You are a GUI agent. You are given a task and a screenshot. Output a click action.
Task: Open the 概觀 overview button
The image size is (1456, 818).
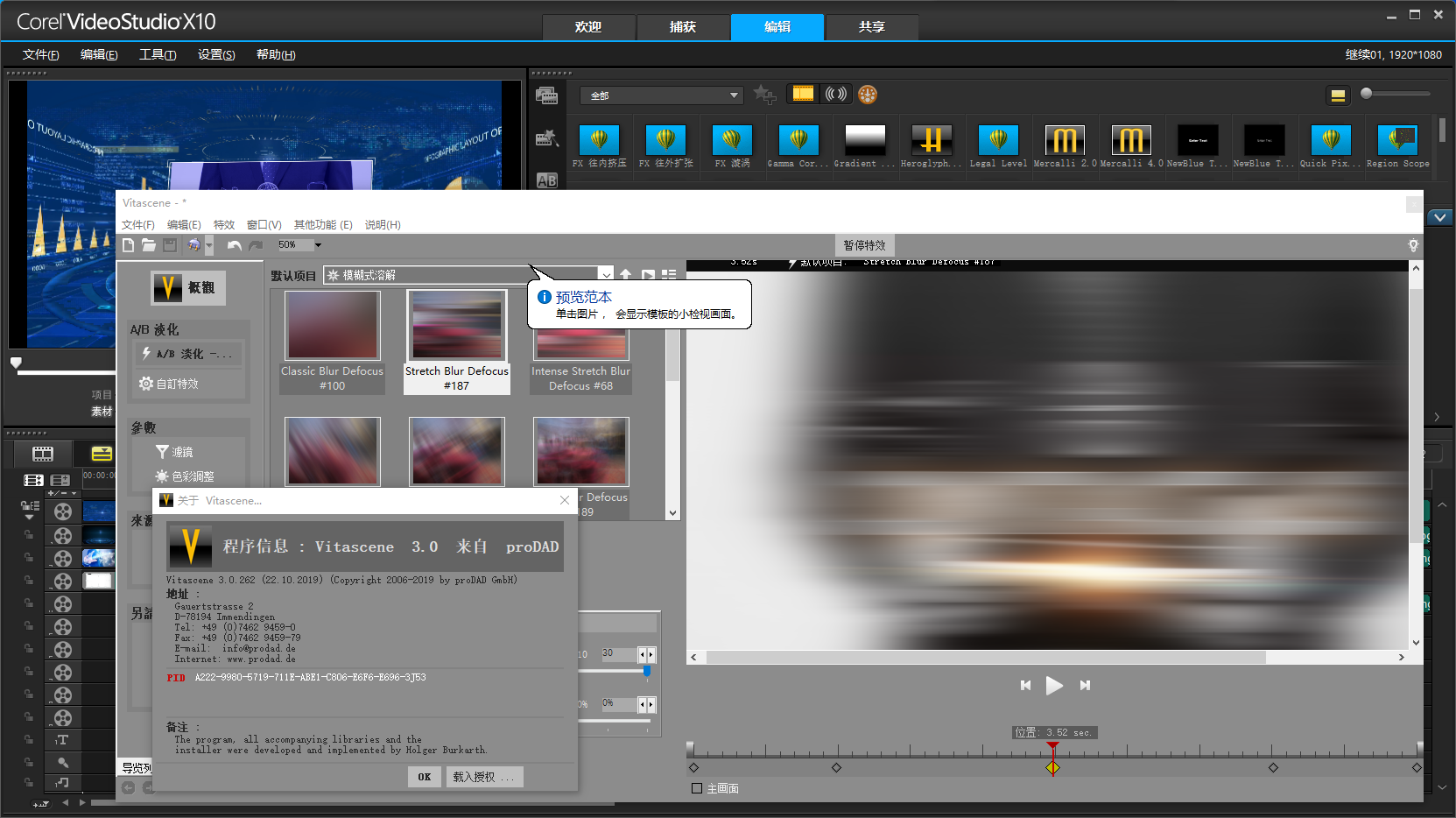click(x=188, y=287)
